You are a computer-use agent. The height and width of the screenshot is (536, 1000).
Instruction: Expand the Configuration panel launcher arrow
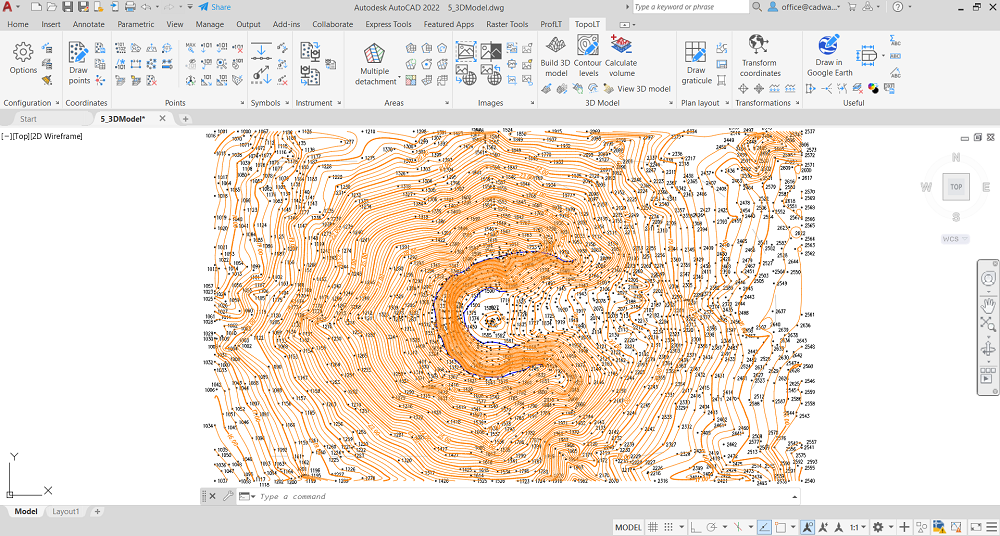click(x=57, y=103)
